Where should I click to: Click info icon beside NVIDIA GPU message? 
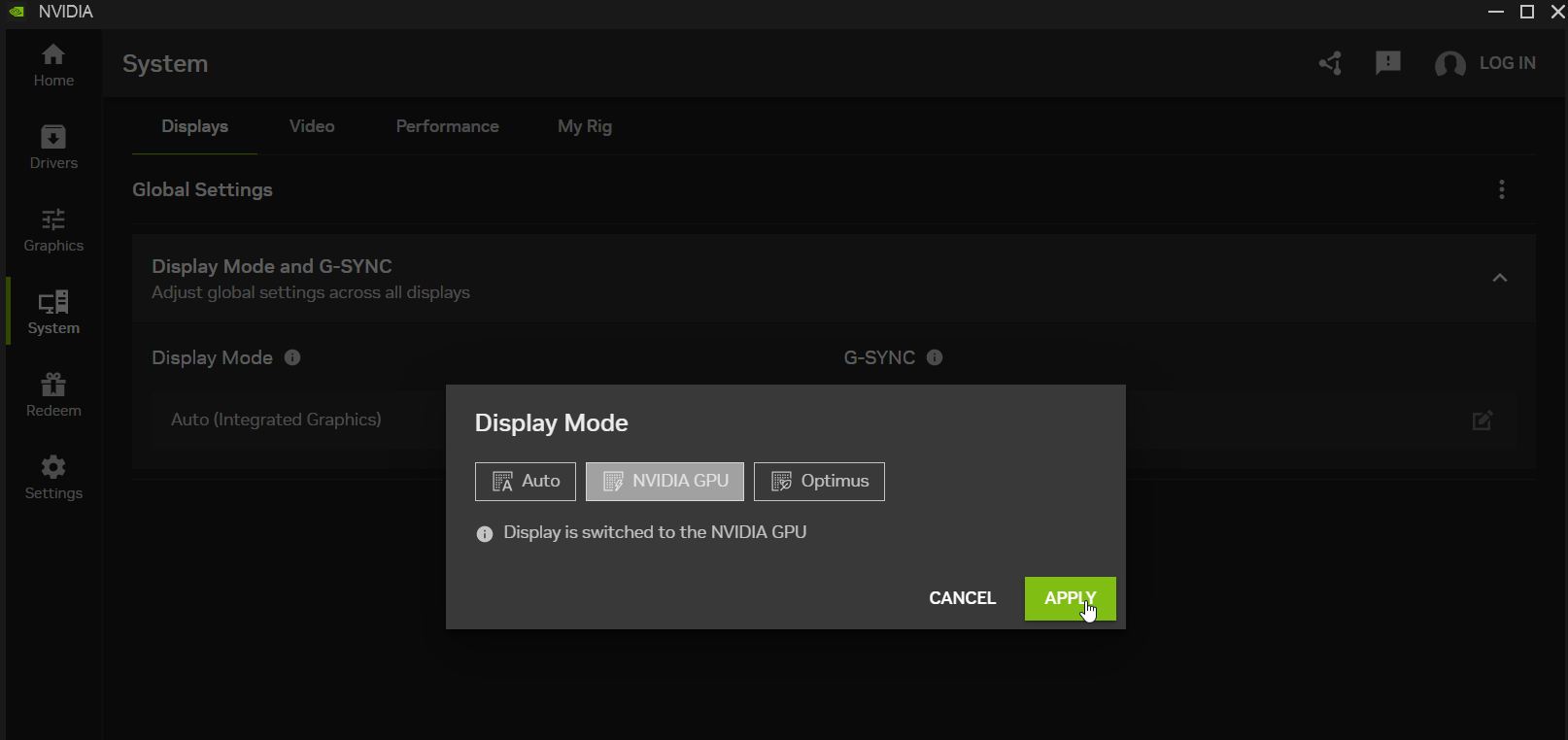point(485,534)
